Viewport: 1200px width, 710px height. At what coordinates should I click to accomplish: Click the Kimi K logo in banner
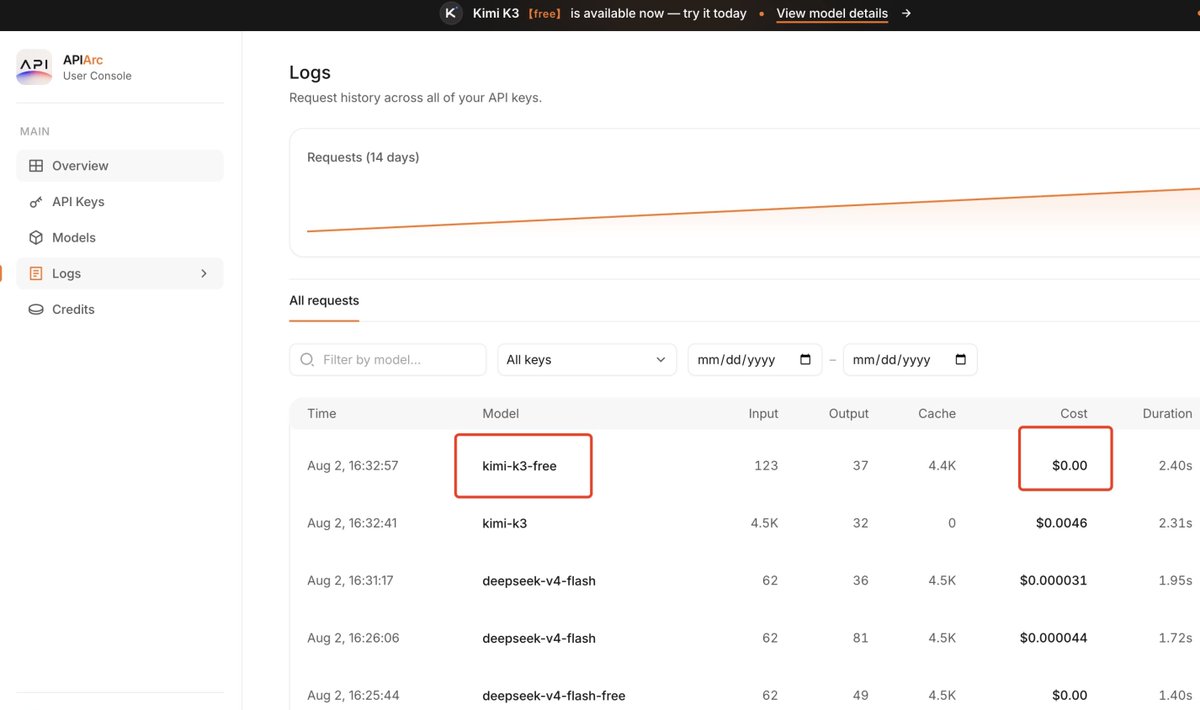pos(451,13)
